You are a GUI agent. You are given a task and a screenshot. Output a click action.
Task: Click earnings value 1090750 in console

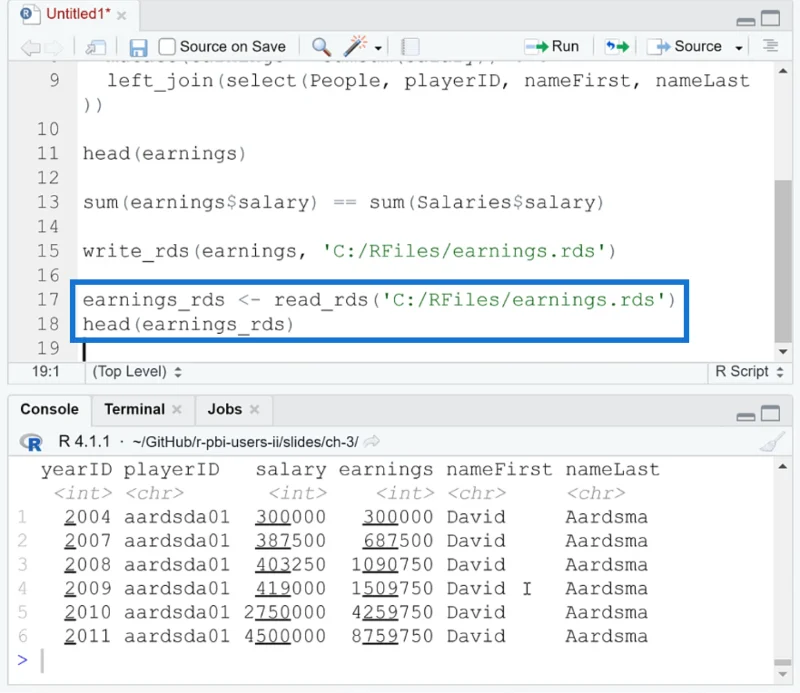pyautogui.click(x=392, y=565)
